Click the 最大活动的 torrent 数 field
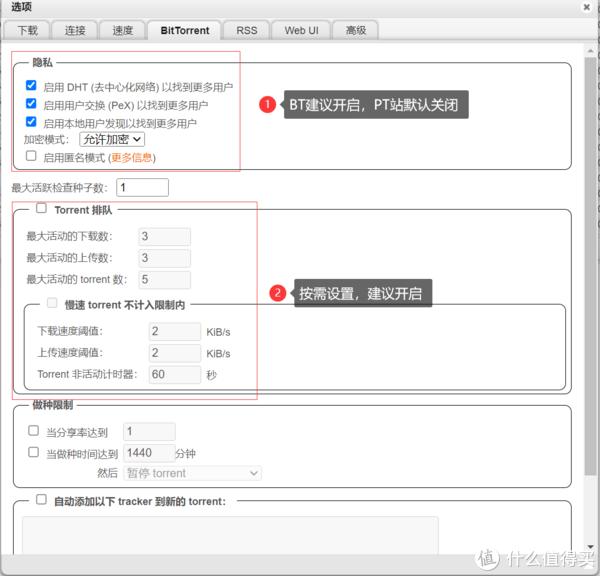Screen dimensions: 600x576 click(164, 280)
